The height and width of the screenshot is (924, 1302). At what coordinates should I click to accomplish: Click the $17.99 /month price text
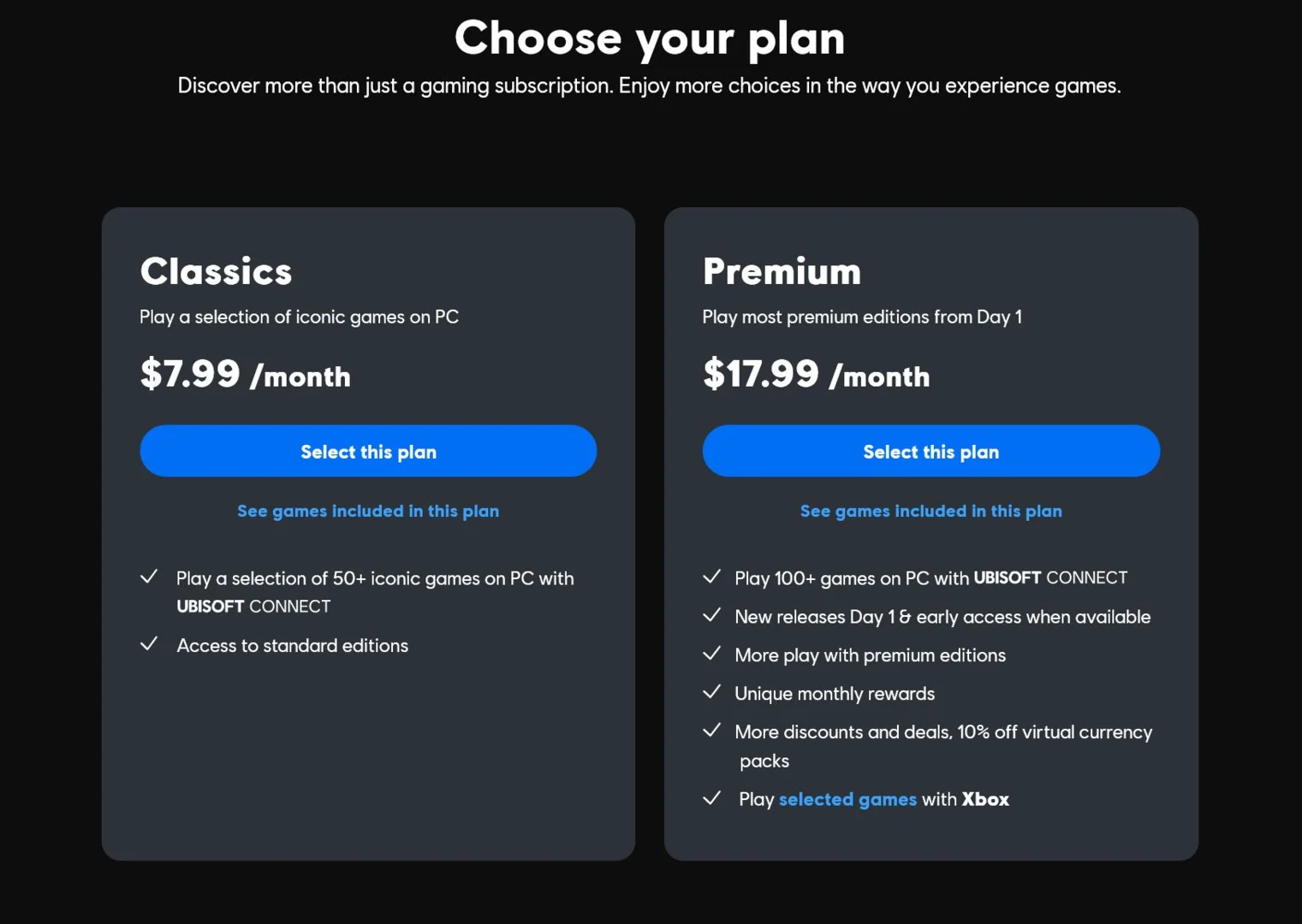[817, 374]
